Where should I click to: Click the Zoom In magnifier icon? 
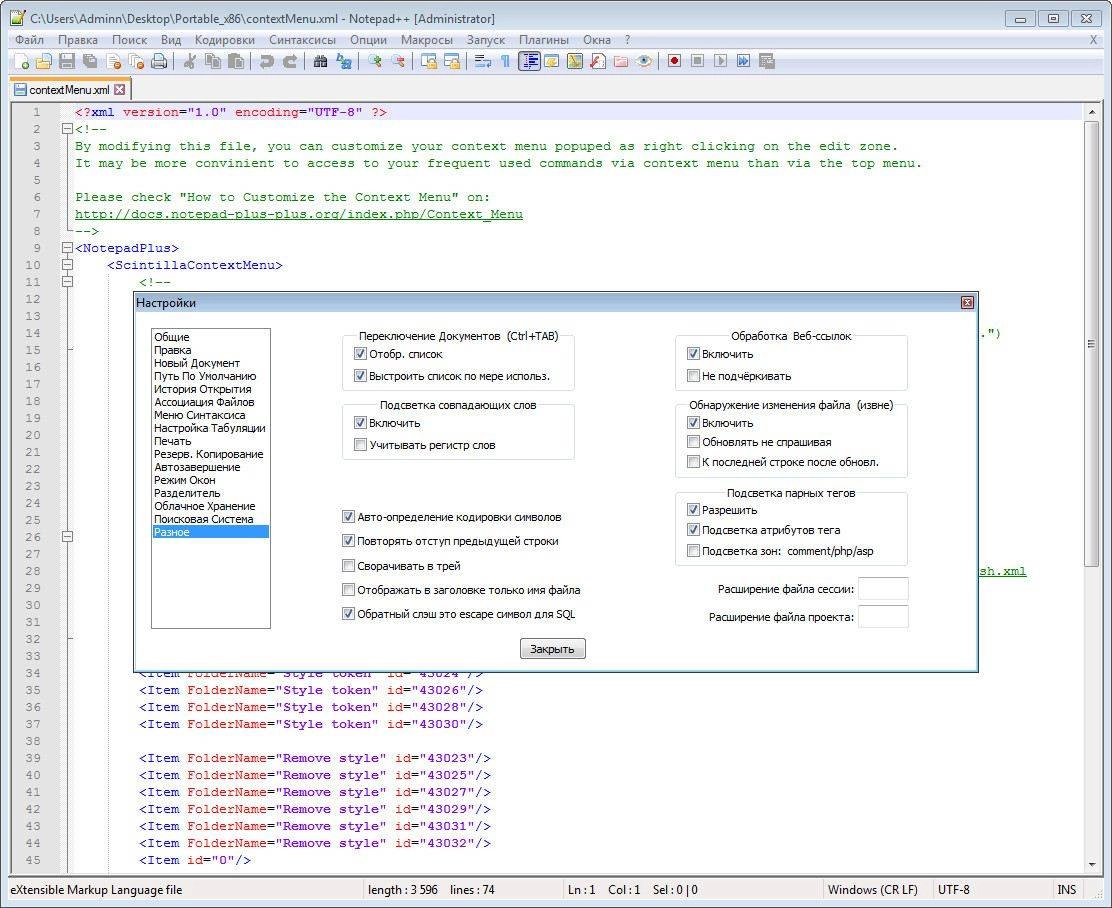pyautogui.click(x=374, y=62)
